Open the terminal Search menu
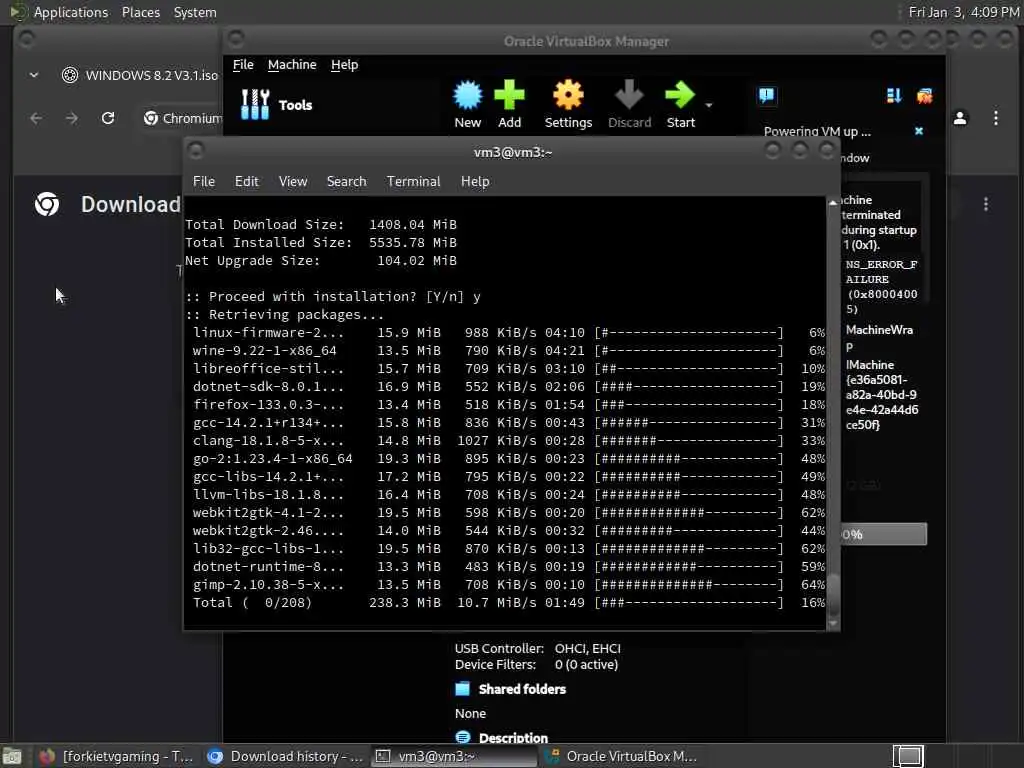Image resolution: width=1024 pixels, height=768 pixels. (x=346, y=182)
